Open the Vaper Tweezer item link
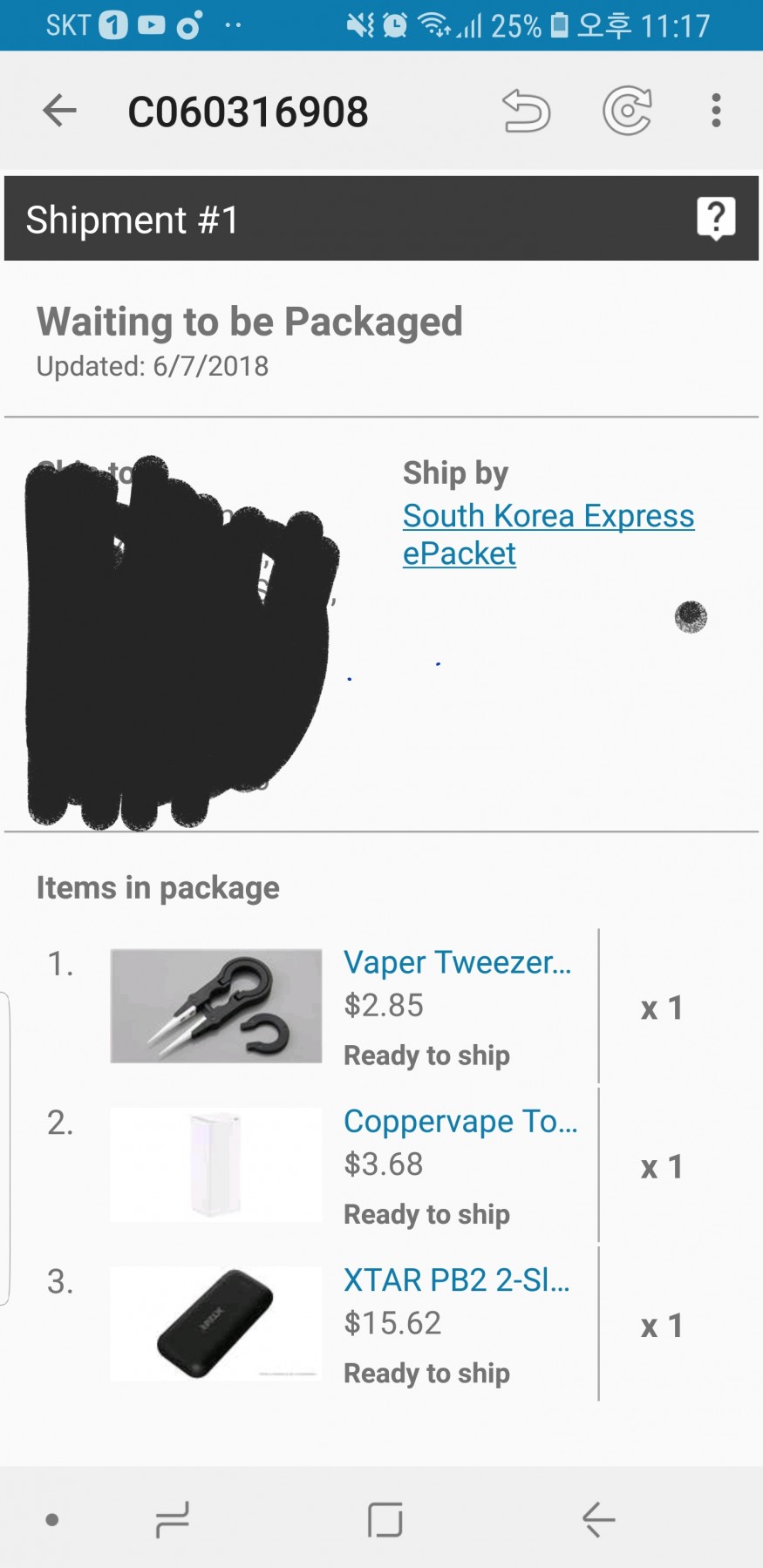The height and width of the screenshot is (1568, 763). (x=458, y=962)
